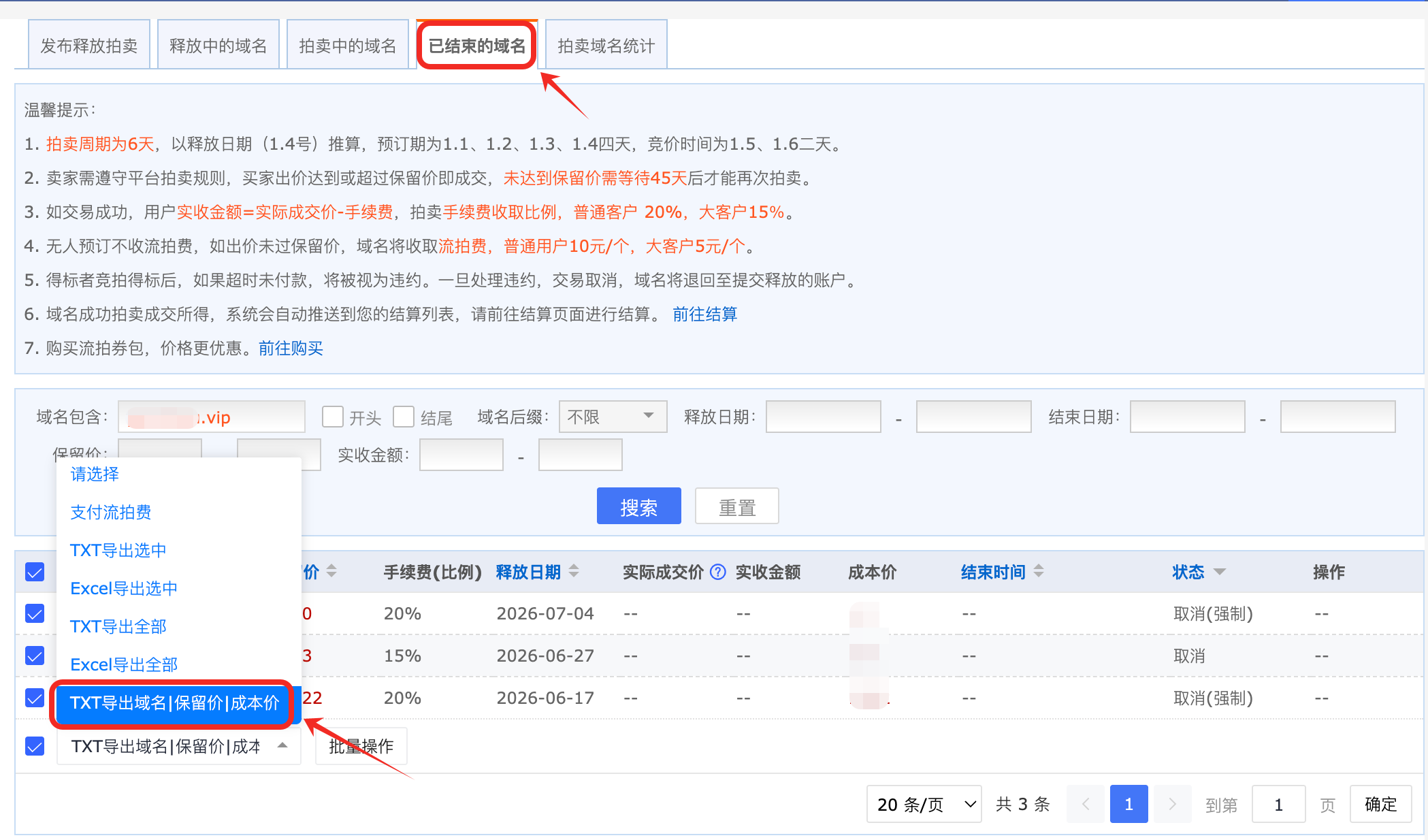Choose 支付流拍费 from the batch menu
1428x840 pixels.
tap(179, 512)
